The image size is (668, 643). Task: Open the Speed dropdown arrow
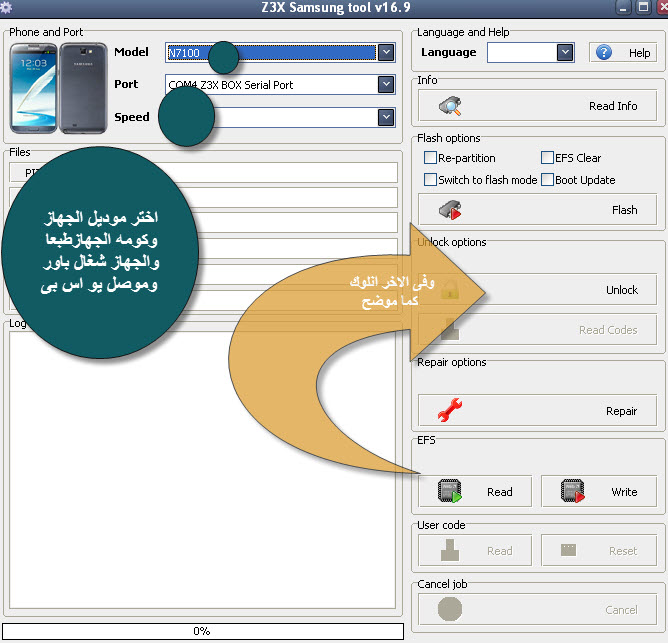click(x=386, y=117)
